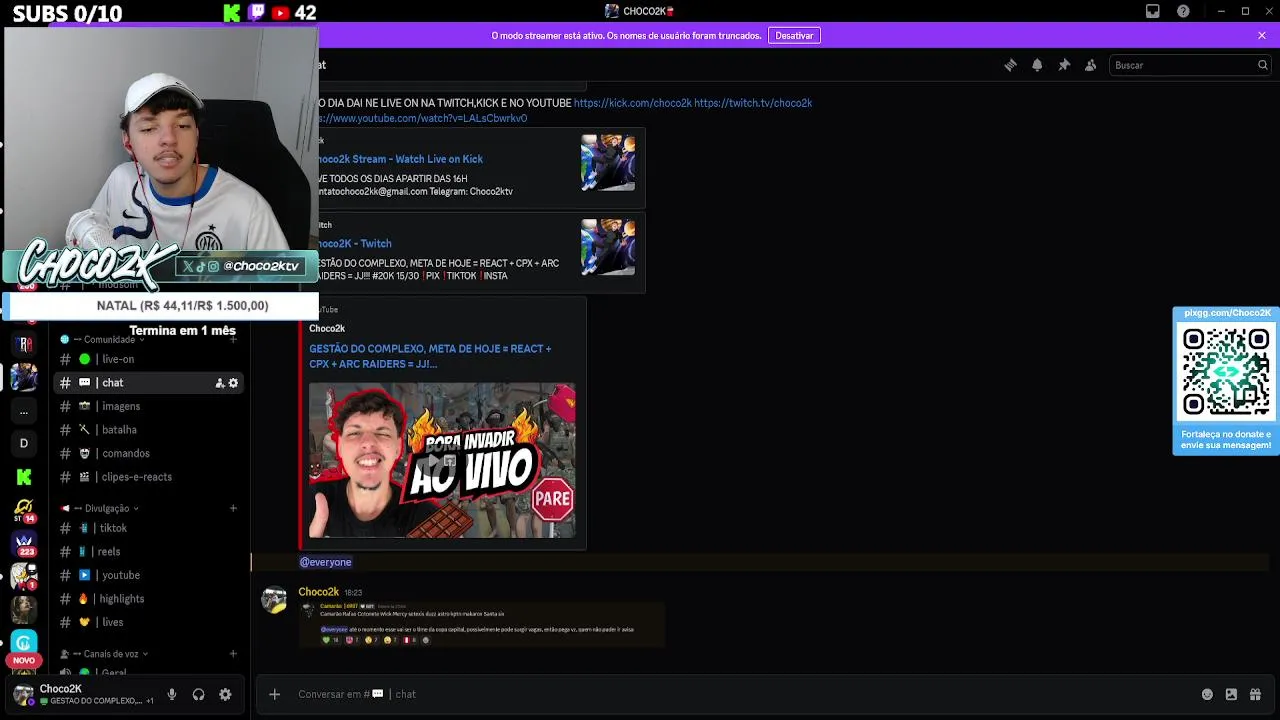Open the green K server icon
This screenshot has width=1280, height=720.
click(x=24, y=477)
